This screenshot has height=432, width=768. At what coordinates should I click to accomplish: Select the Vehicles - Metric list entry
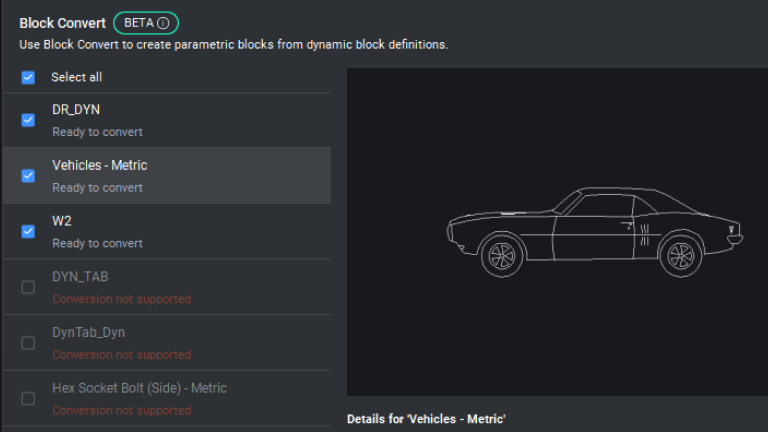(167, 176)
